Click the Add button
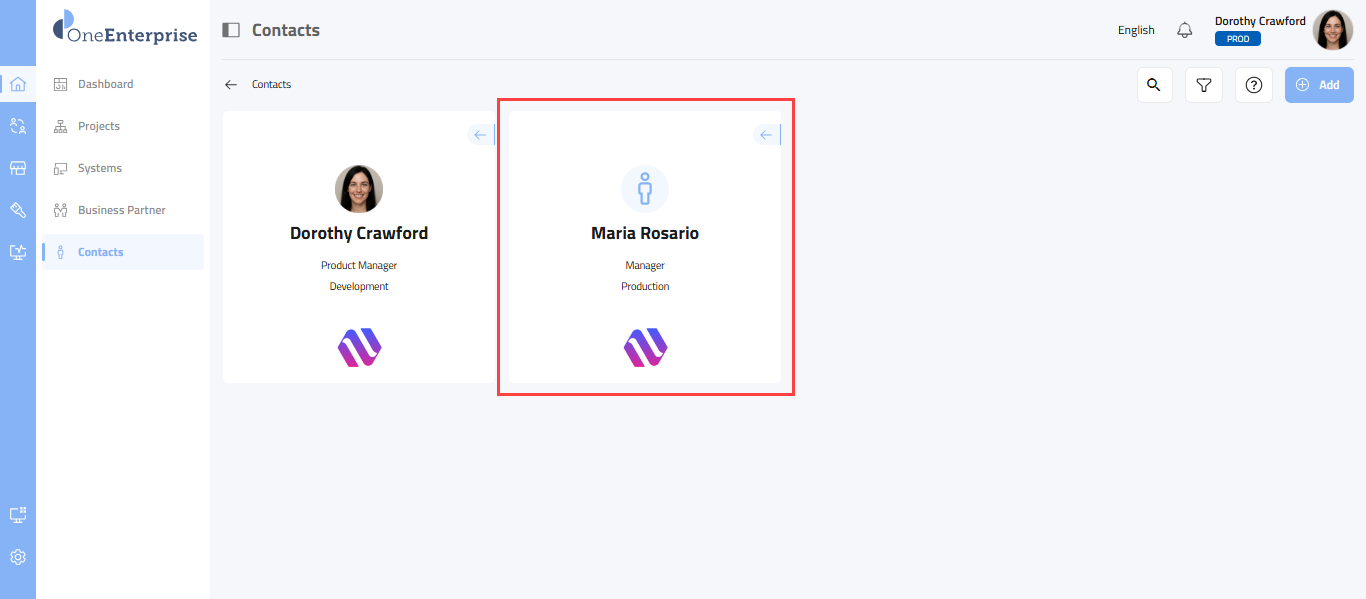 pos(1318,85)
